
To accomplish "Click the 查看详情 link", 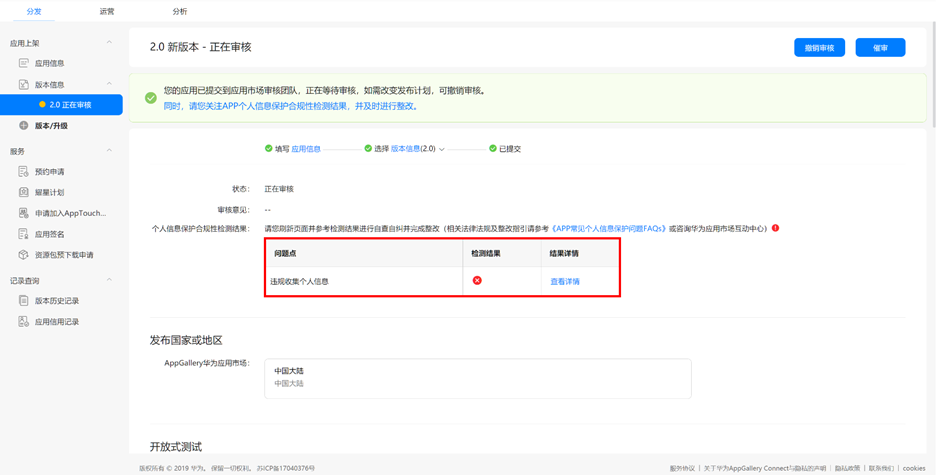I will (x=565, y=282).
